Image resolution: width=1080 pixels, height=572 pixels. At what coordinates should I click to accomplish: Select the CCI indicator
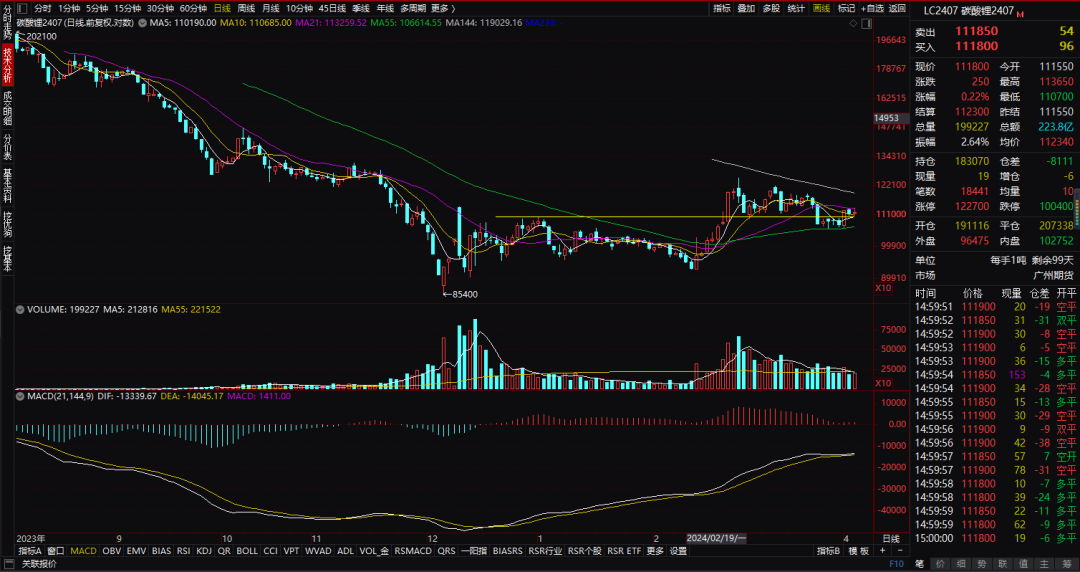click(x=271, y=551)
